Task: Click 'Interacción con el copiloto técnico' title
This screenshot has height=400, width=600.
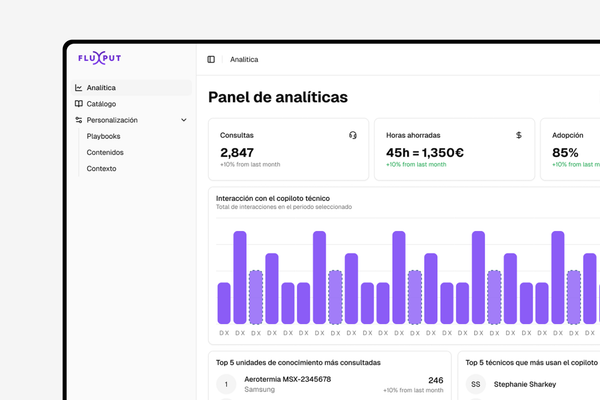Action: click(273, 198)
